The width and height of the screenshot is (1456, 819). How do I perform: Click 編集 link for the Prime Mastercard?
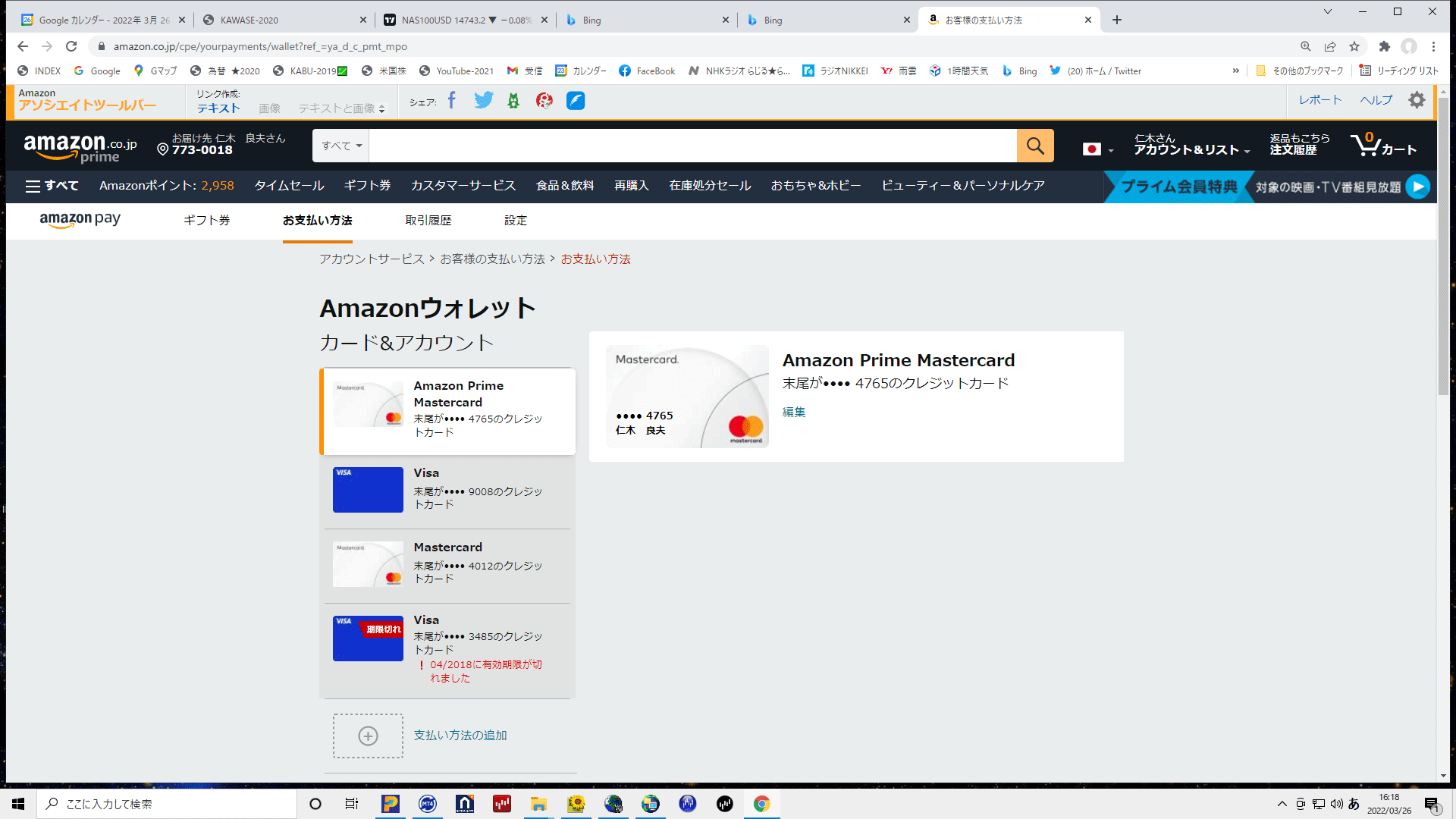pos(794,412)
